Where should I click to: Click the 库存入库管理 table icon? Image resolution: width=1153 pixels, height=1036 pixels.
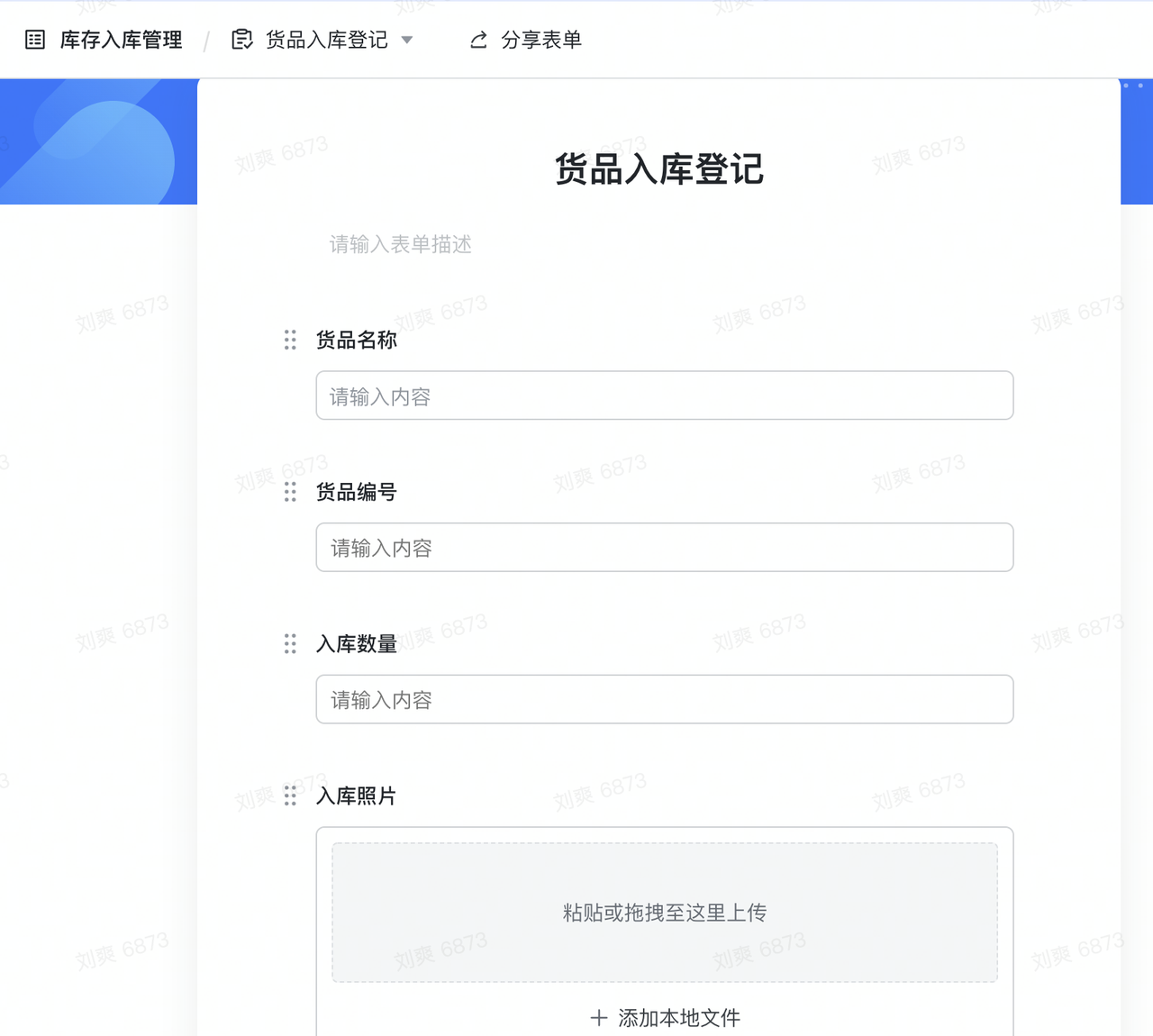pos(35,40)
